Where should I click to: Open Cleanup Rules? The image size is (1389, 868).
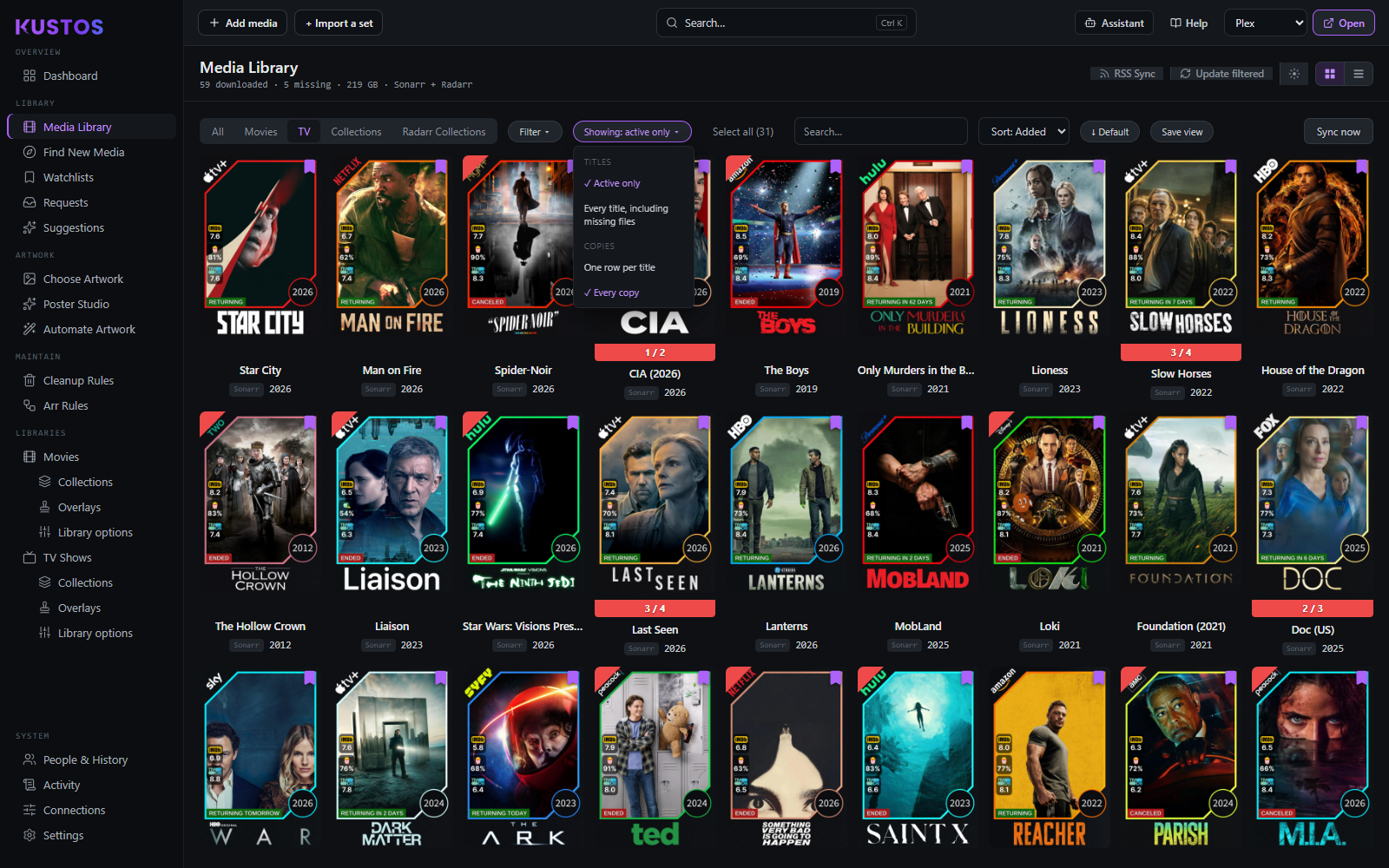click(x=92, y=380)
